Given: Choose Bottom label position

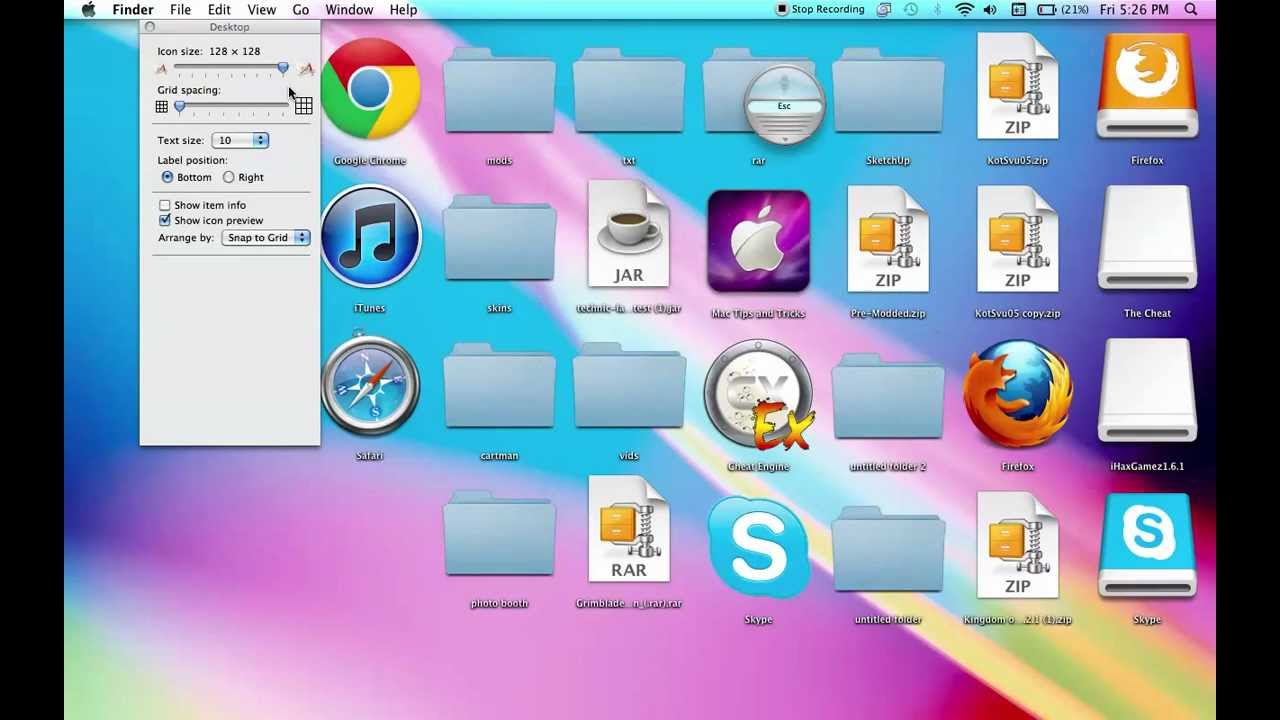Looking at the screenshot, I should coord(167,177).
